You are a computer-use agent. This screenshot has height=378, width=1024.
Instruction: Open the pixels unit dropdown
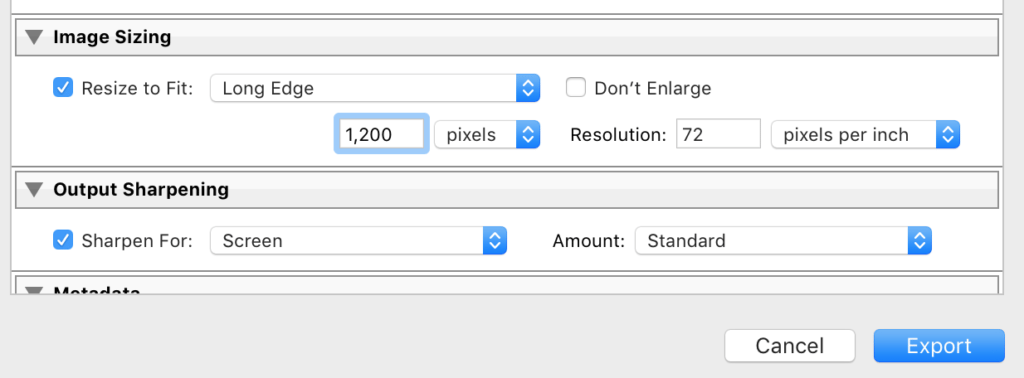click(487, 135)
